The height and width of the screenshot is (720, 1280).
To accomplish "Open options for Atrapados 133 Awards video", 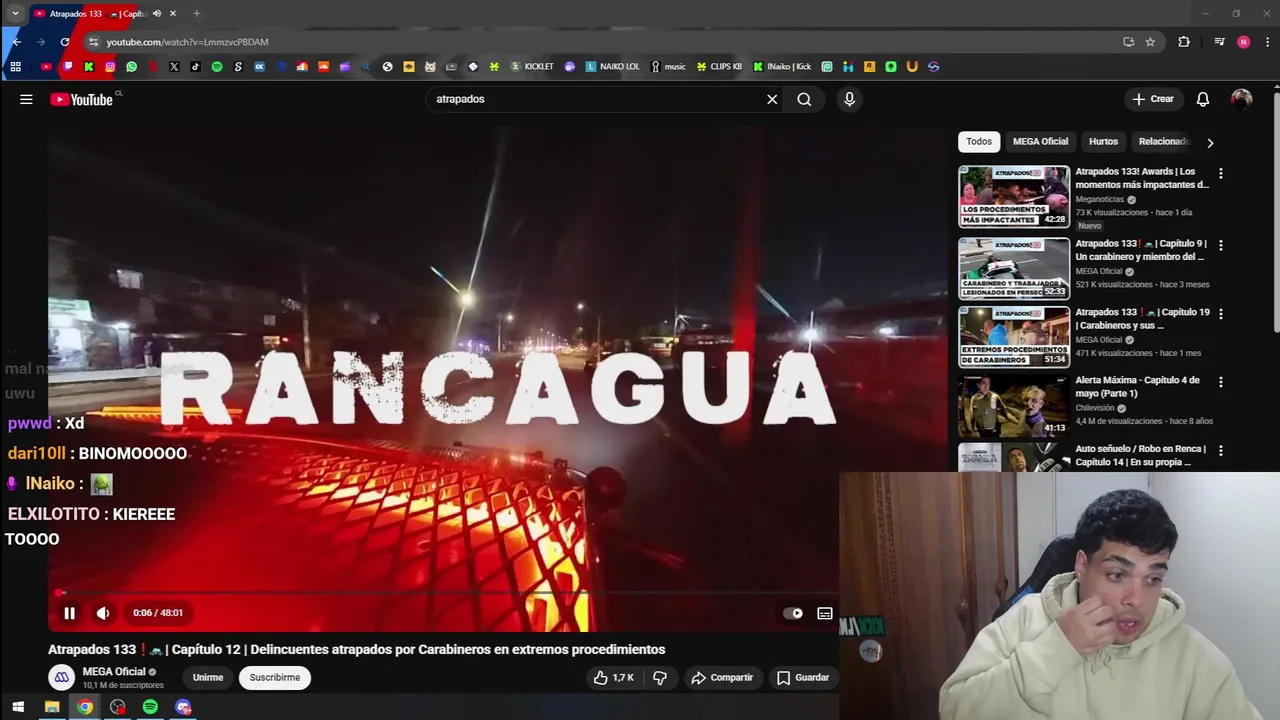I will coord(1220,173).
